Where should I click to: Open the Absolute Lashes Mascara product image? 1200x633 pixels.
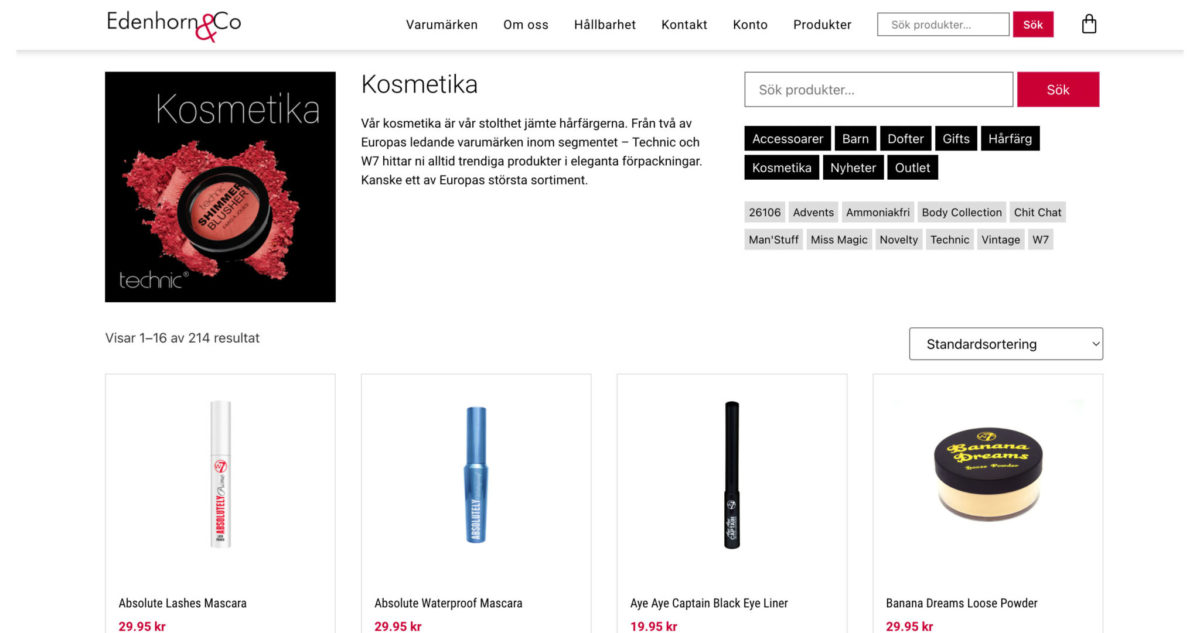[x=220, y=474]
